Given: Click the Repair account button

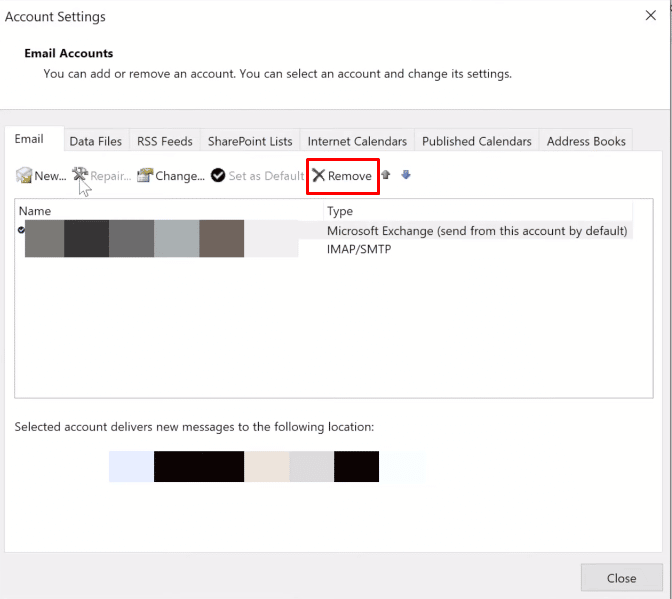Looking at the screenshot, I should 102,176.
